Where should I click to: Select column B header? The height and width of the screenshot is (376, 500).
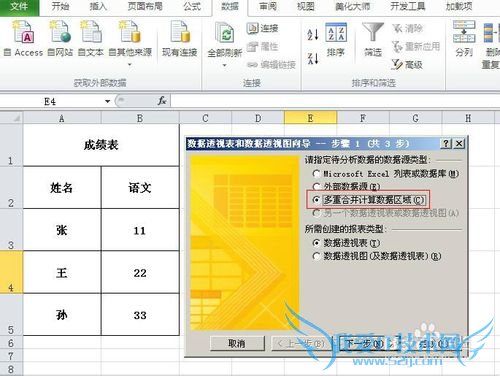click(140, 118)
